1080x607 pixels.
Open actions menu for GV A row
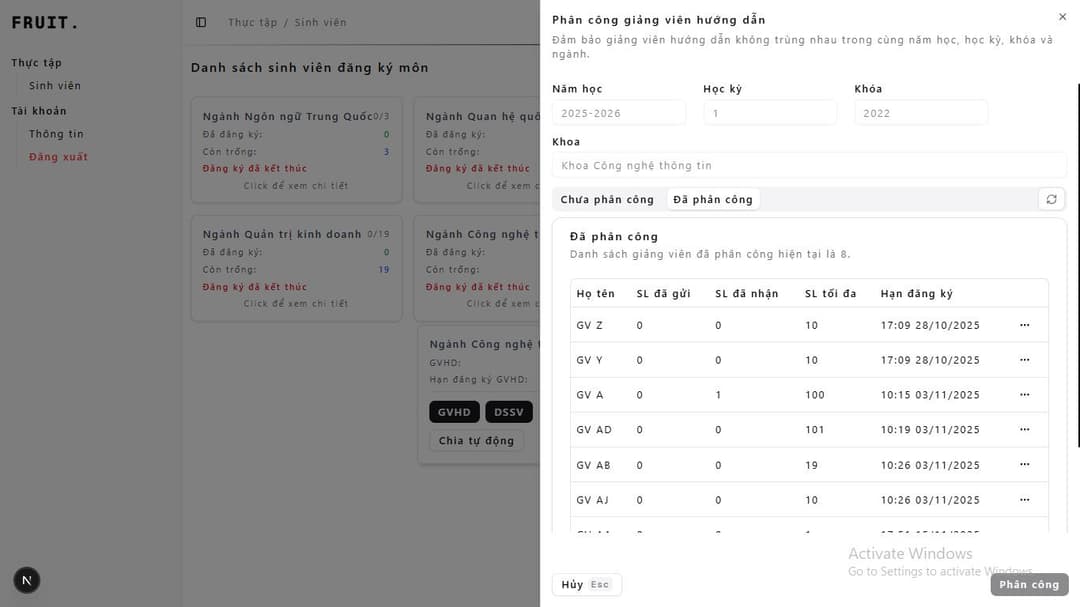1024,395
